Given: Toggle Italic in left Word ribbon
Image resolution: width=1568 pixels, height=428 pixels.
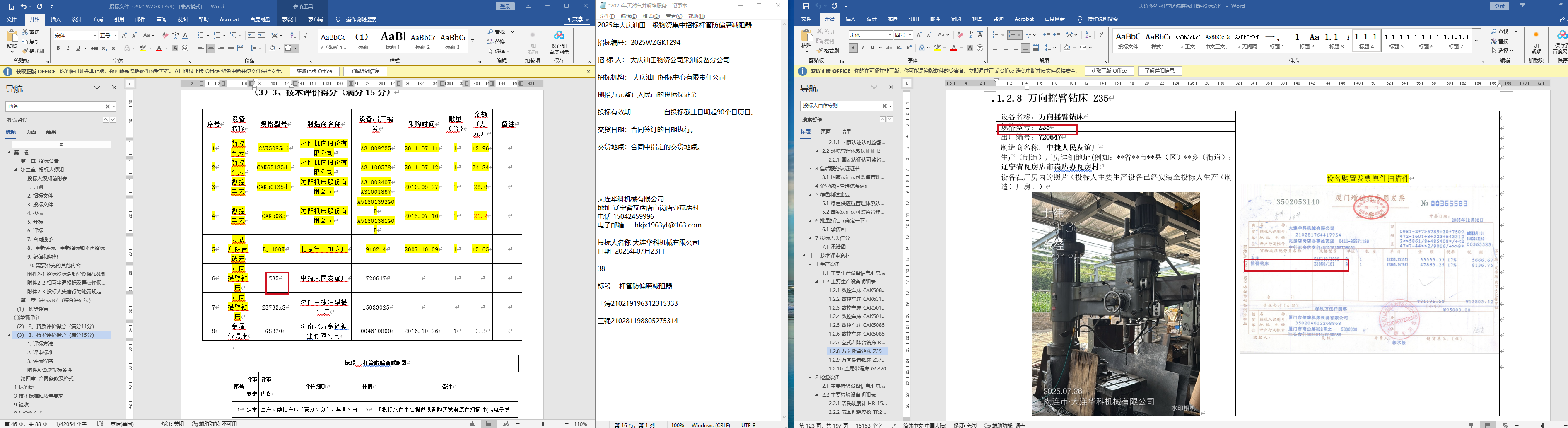Looking at the screenshot, I should tap(68, 48).
